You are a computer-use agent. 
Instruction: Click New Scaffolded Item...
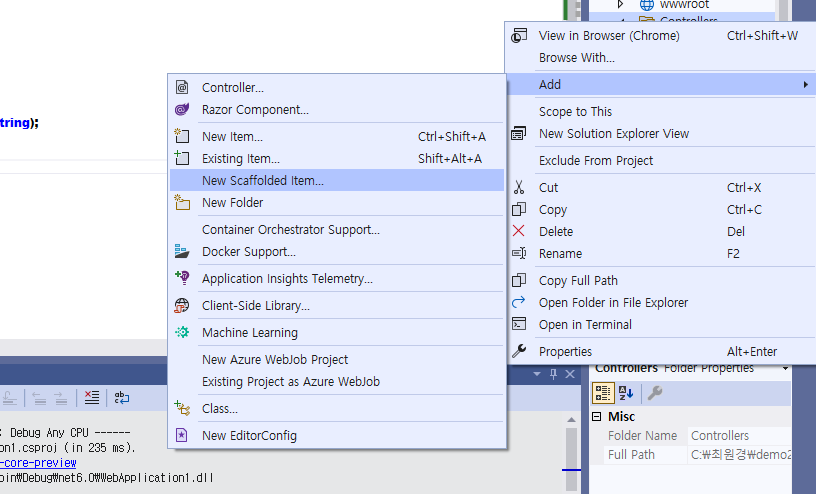click(337, 180)
